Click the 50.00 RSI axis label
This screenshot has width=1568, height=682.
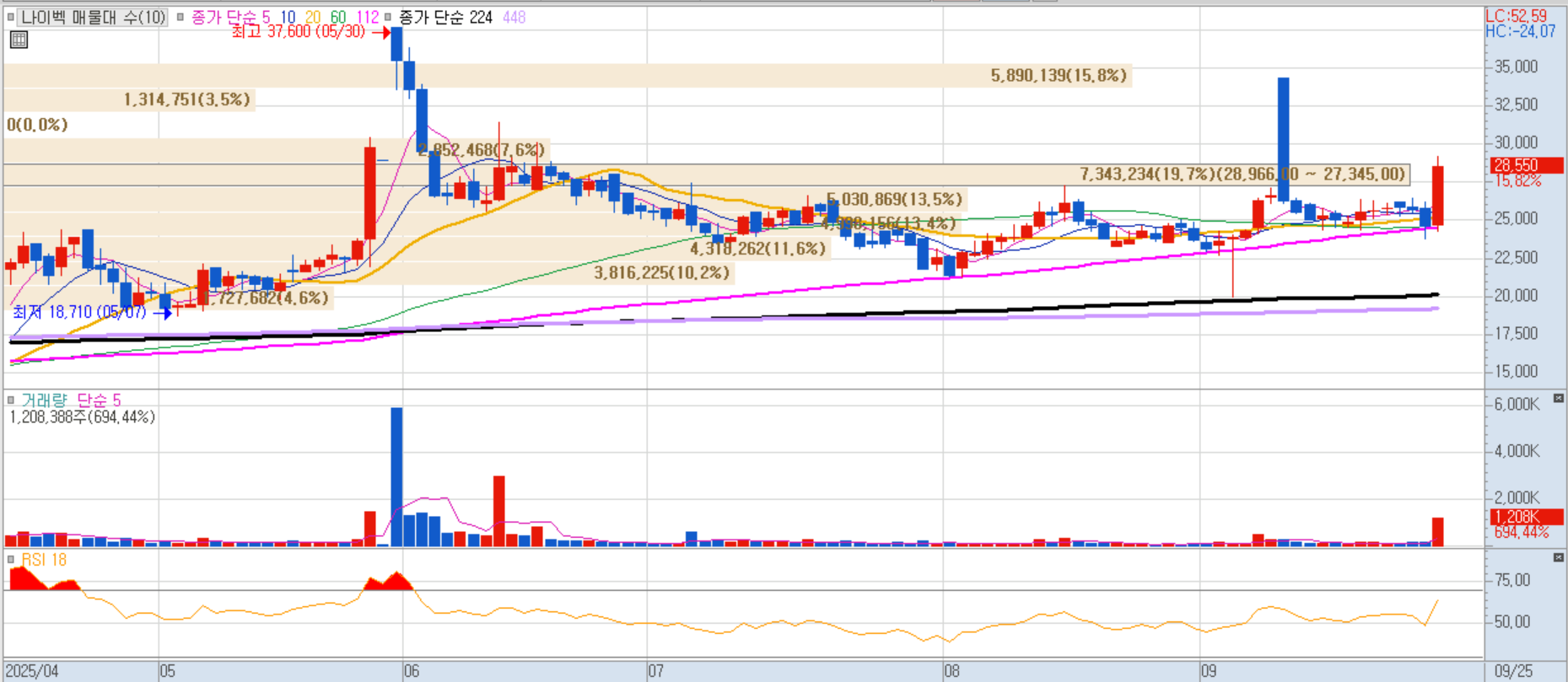[x=1512, y=622]
